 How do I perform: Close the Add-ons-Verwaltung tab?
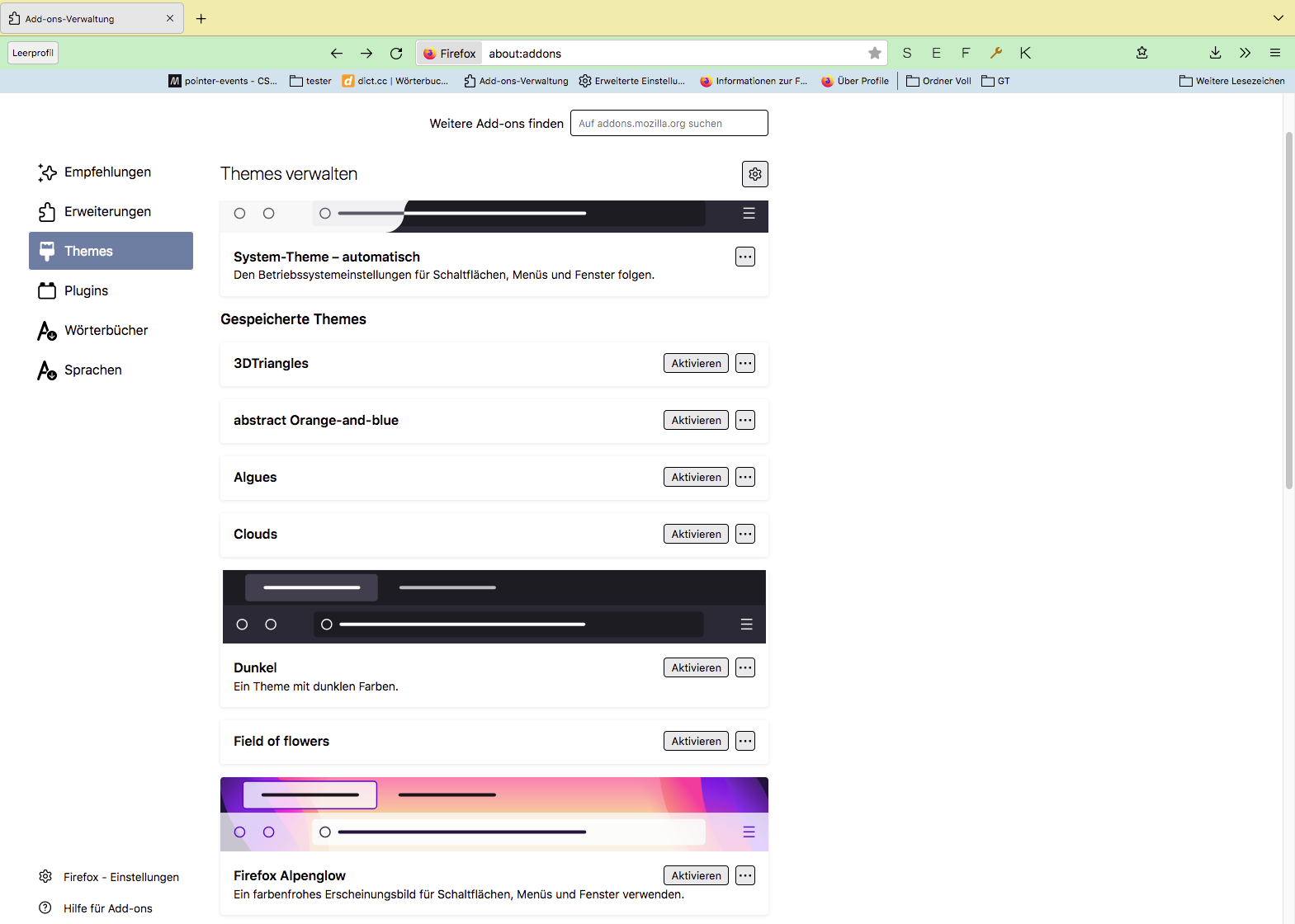(170, 18)
